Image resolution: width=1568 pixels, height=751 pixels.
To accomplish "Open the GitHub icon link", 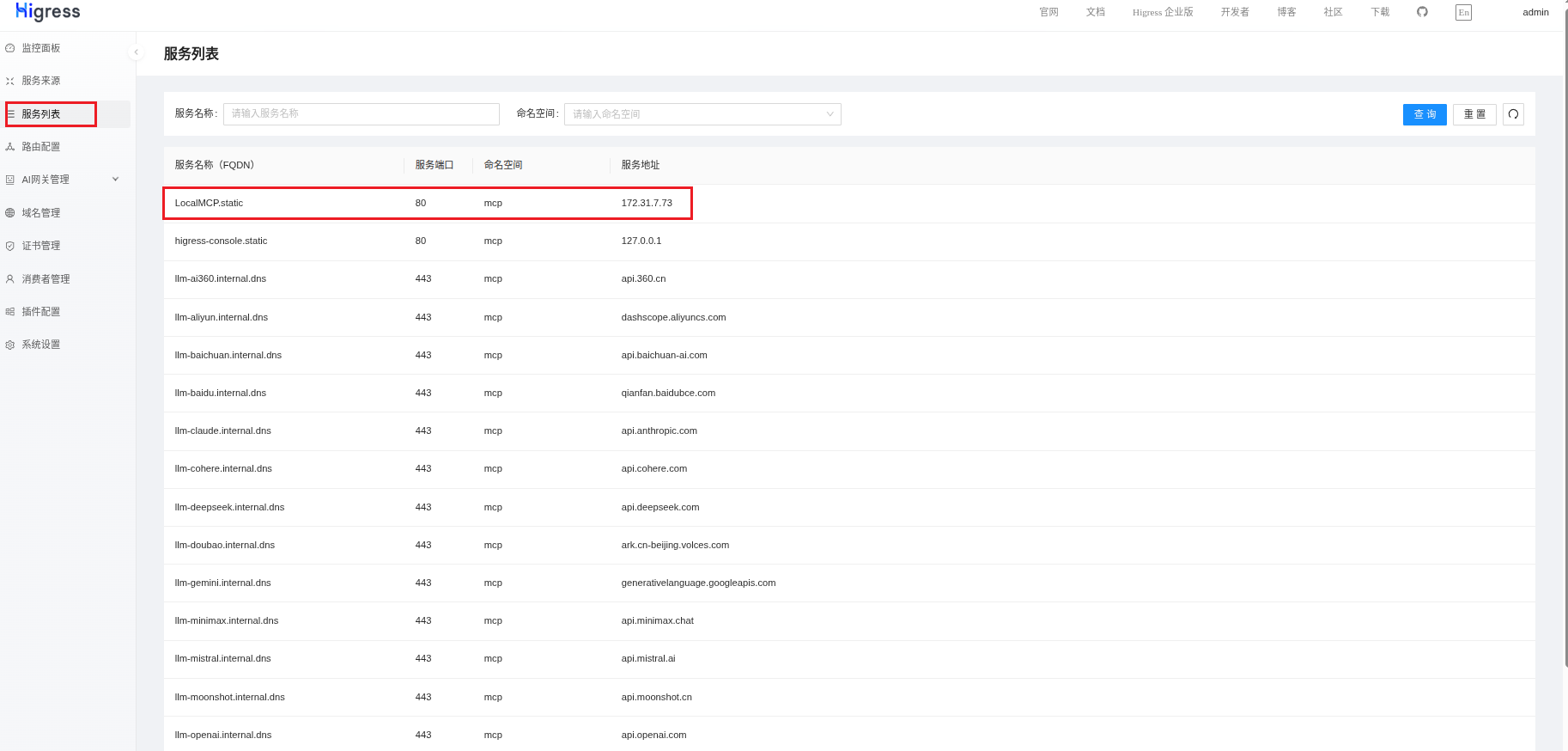I will [x=1422, y=12].
